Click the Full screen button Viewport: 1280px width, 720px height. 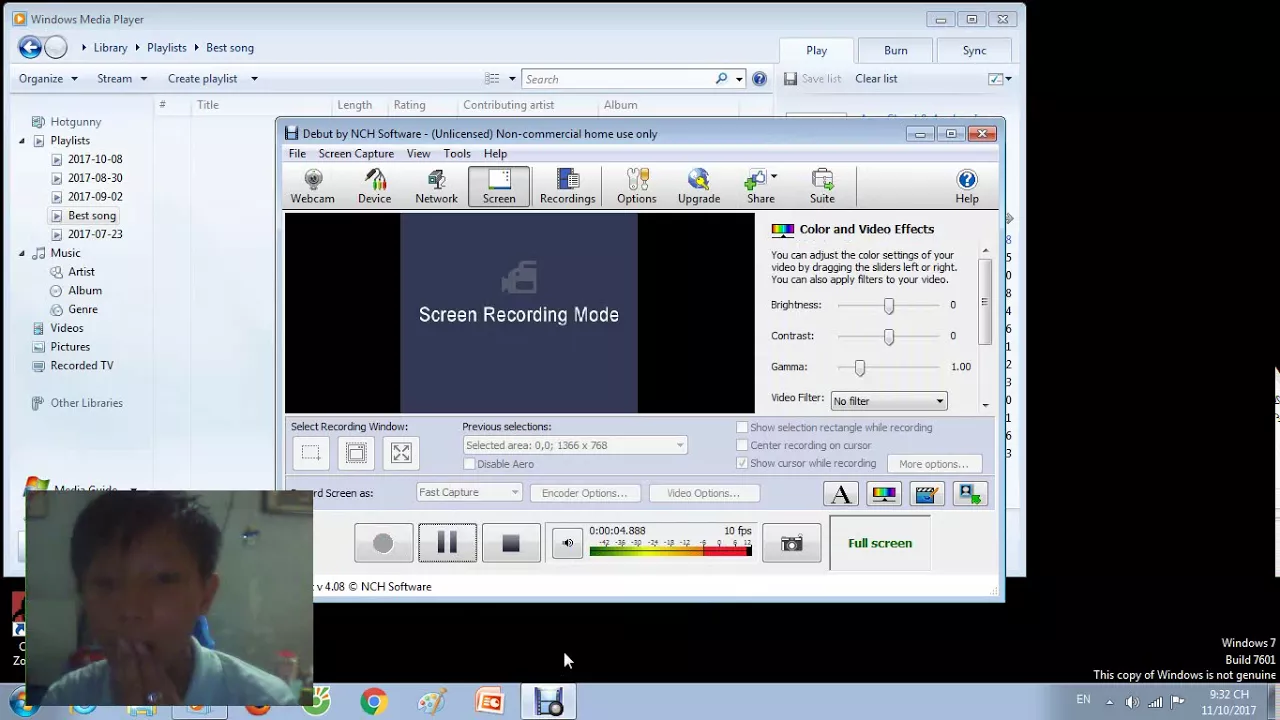(880, 543)
